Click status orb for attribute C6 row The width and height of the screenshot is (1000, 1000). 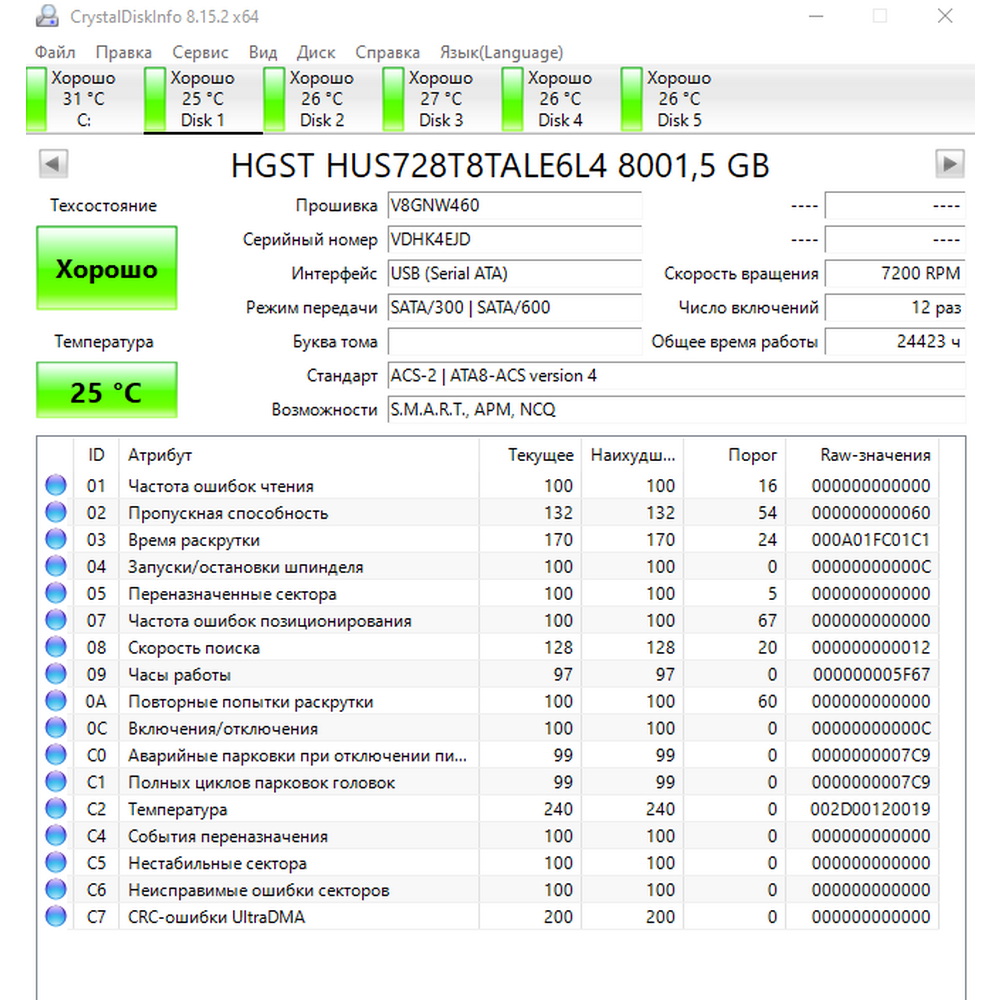[56, 889]
